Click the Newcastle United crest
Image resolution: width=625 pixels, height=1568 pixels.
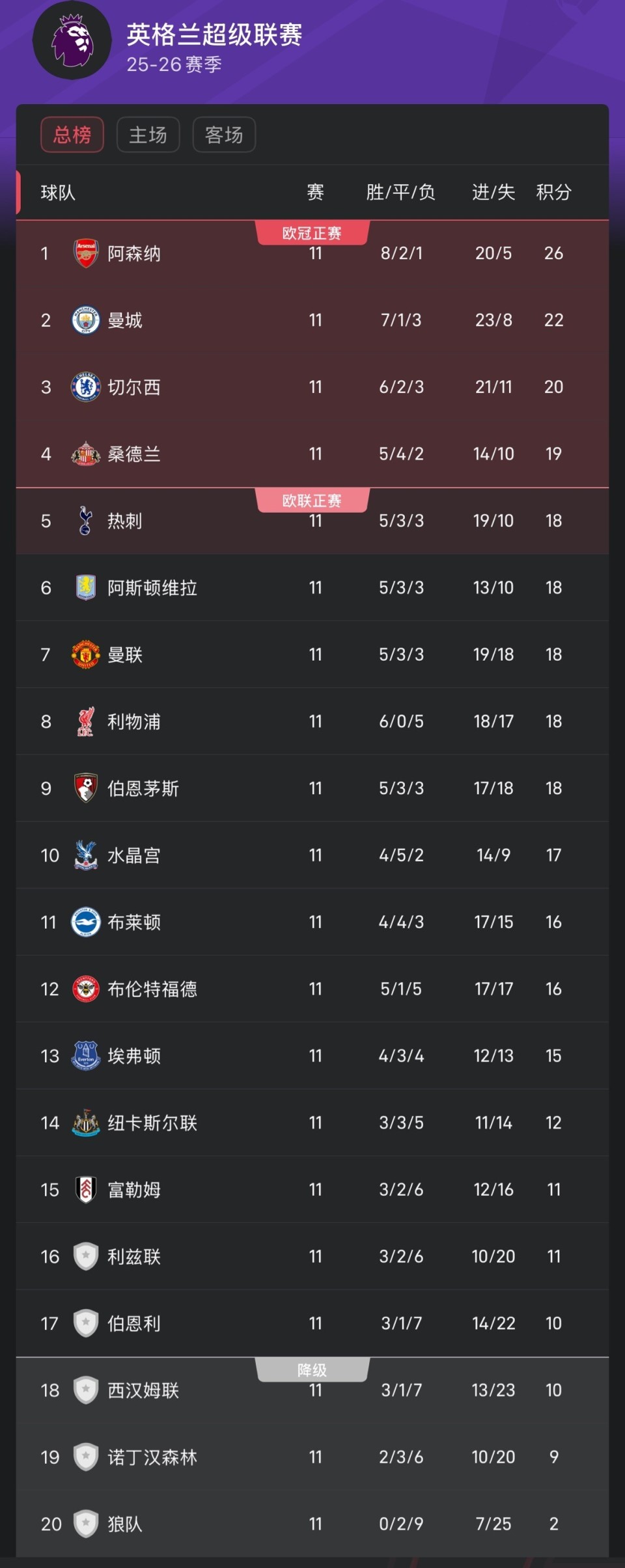pos(85,1123)
